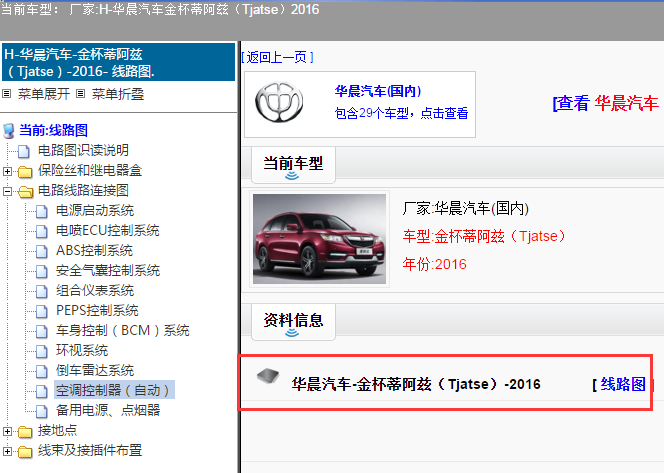Image resolution: width=664 pixels, height=473 pixels.
Task: Select 电路线路连接图 folder label
Action: (83, 191)
